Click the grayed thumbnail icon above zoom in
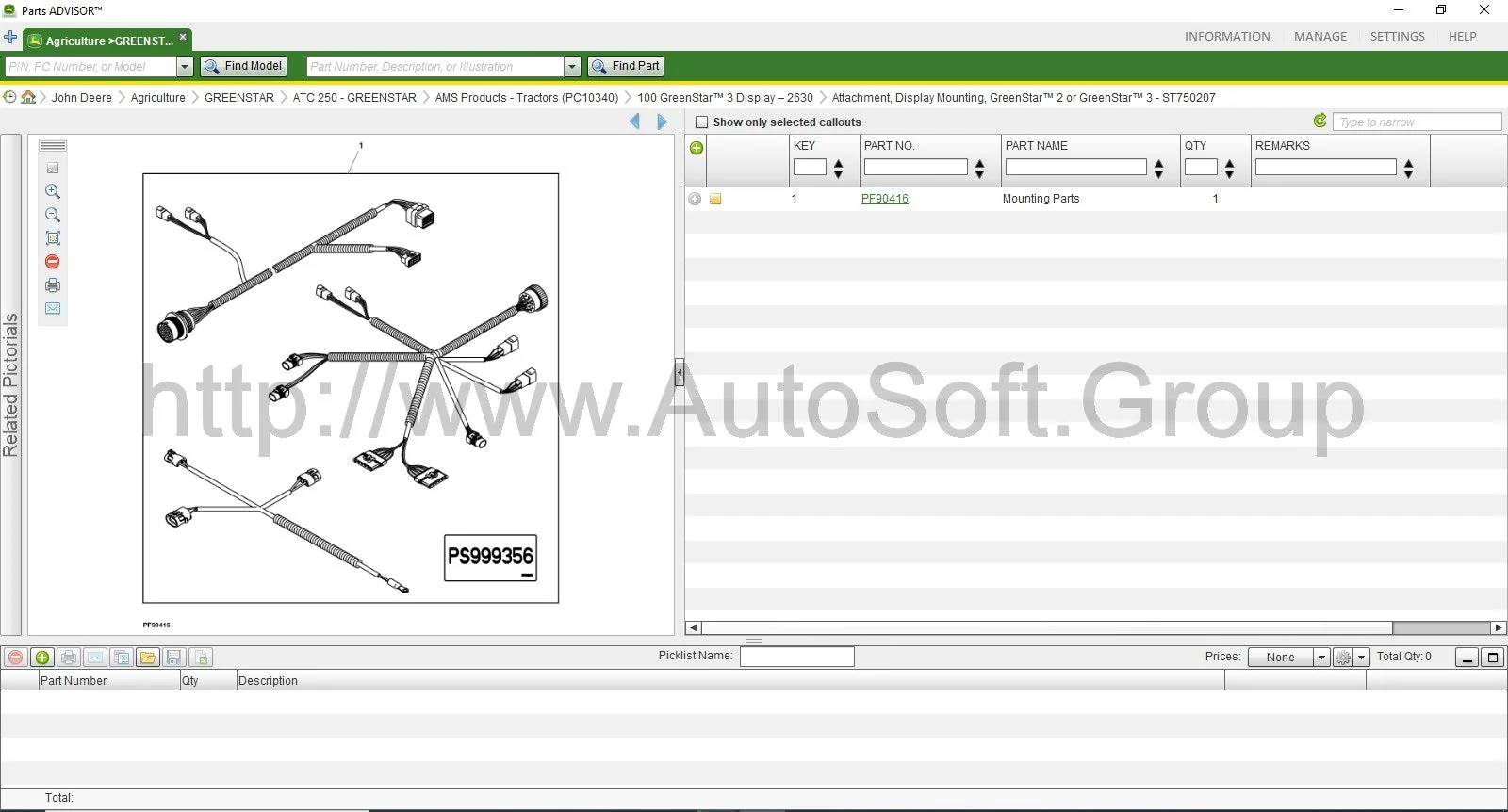 point(53,168)
